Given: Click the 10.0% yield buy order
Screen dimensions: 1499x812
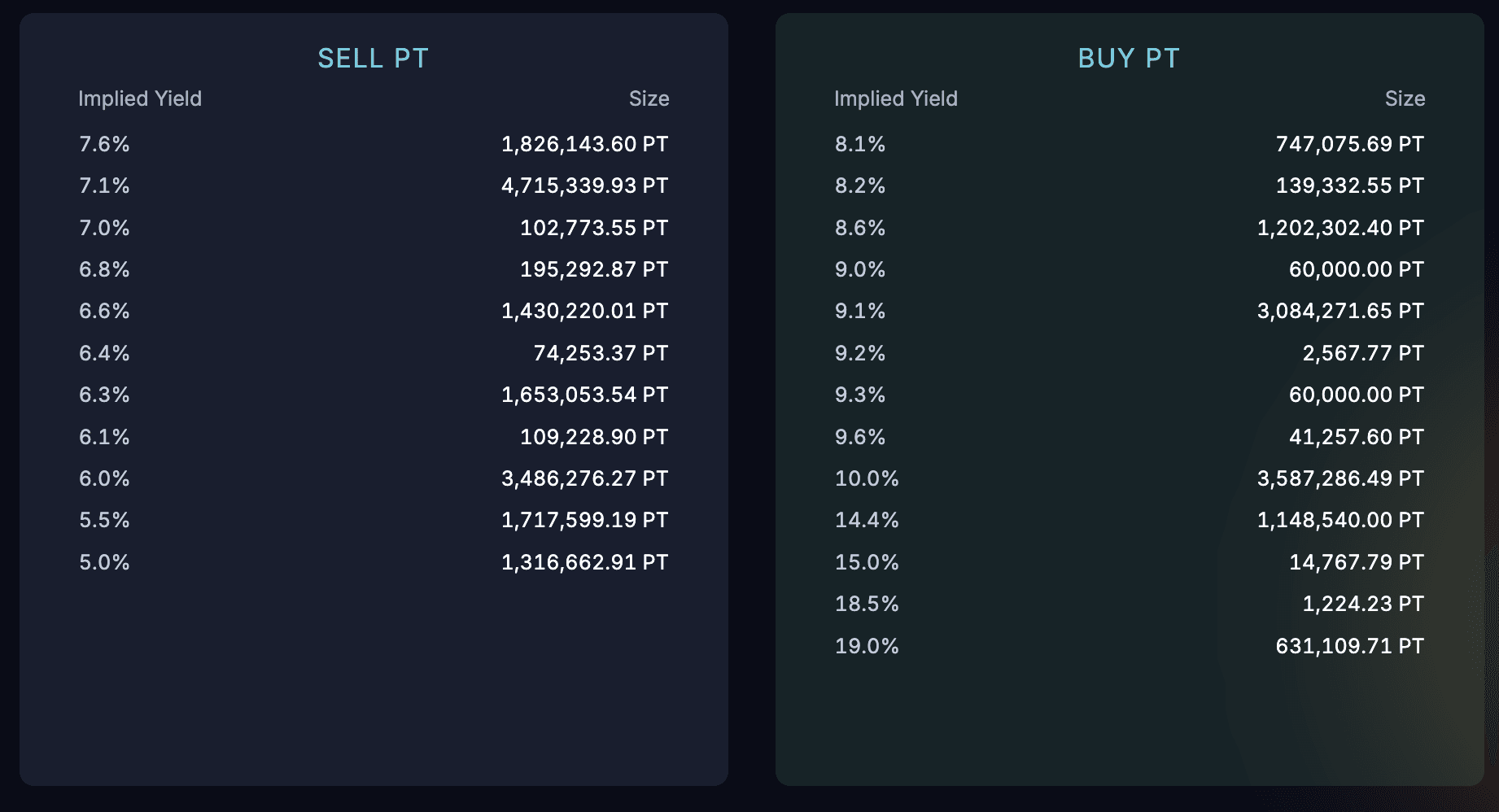Looking at the screenshot, I should 867,478.
